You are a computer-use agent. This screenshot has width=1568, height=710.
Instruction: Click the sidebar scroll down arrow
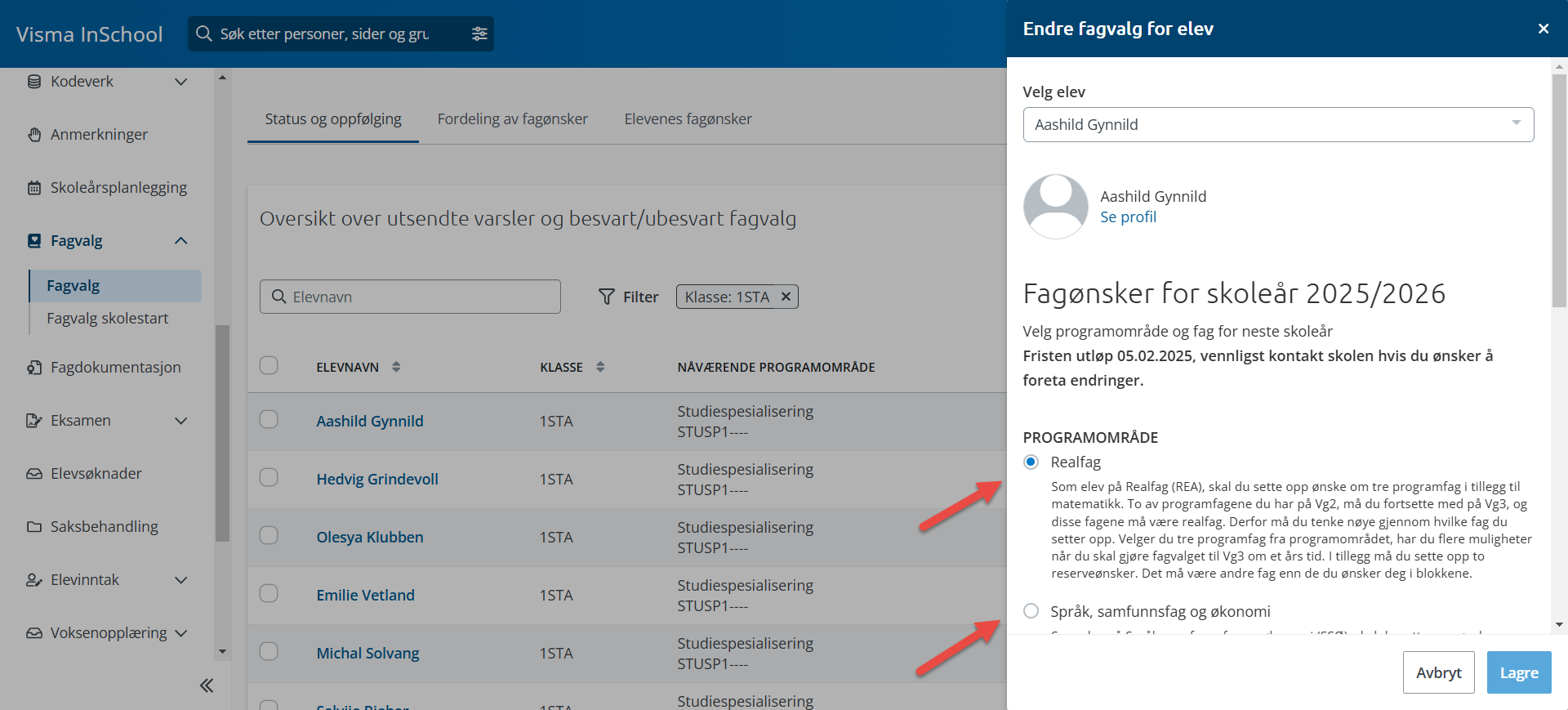[222, 651]
